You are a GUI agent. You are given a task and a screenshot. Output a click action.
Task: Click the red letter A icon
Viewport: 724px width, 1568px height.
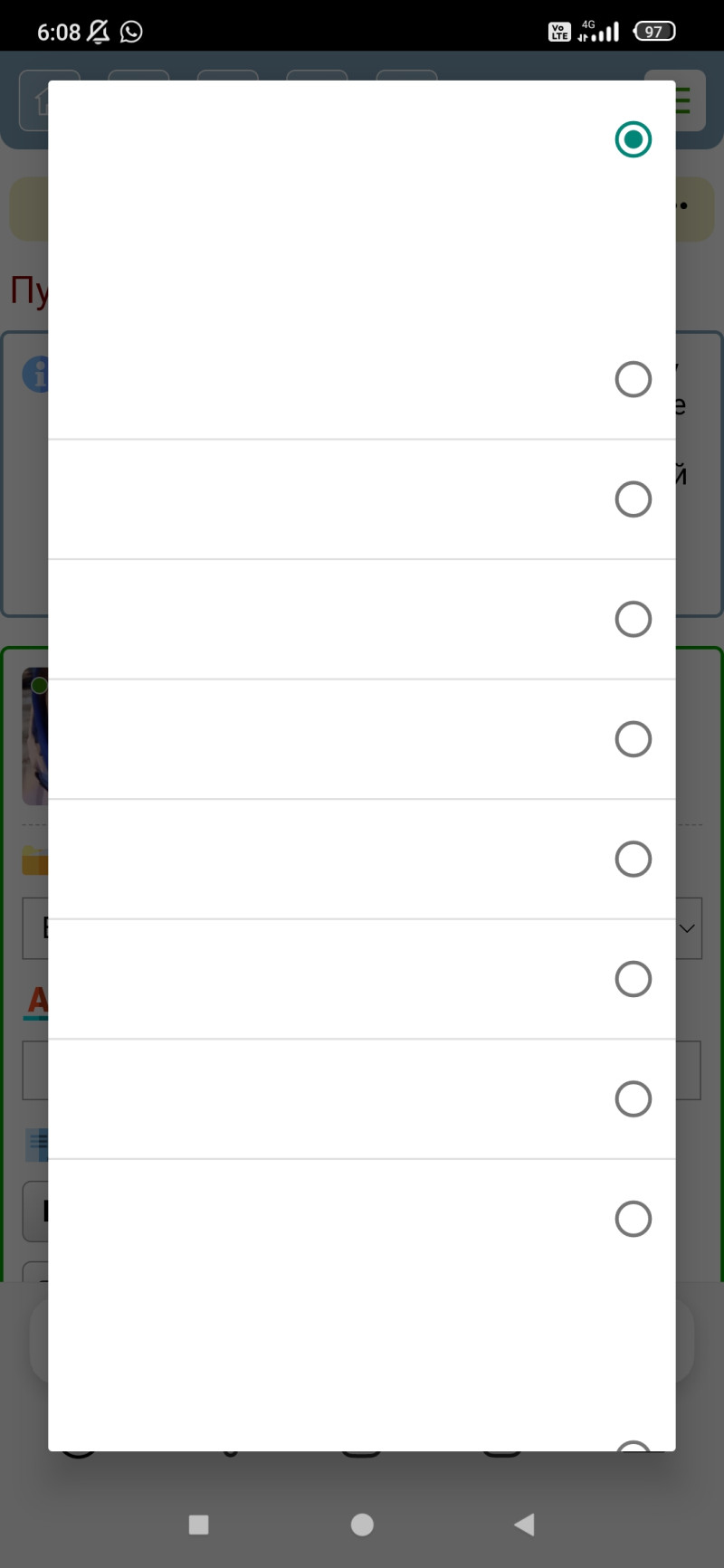click(x=35, y=1001)
